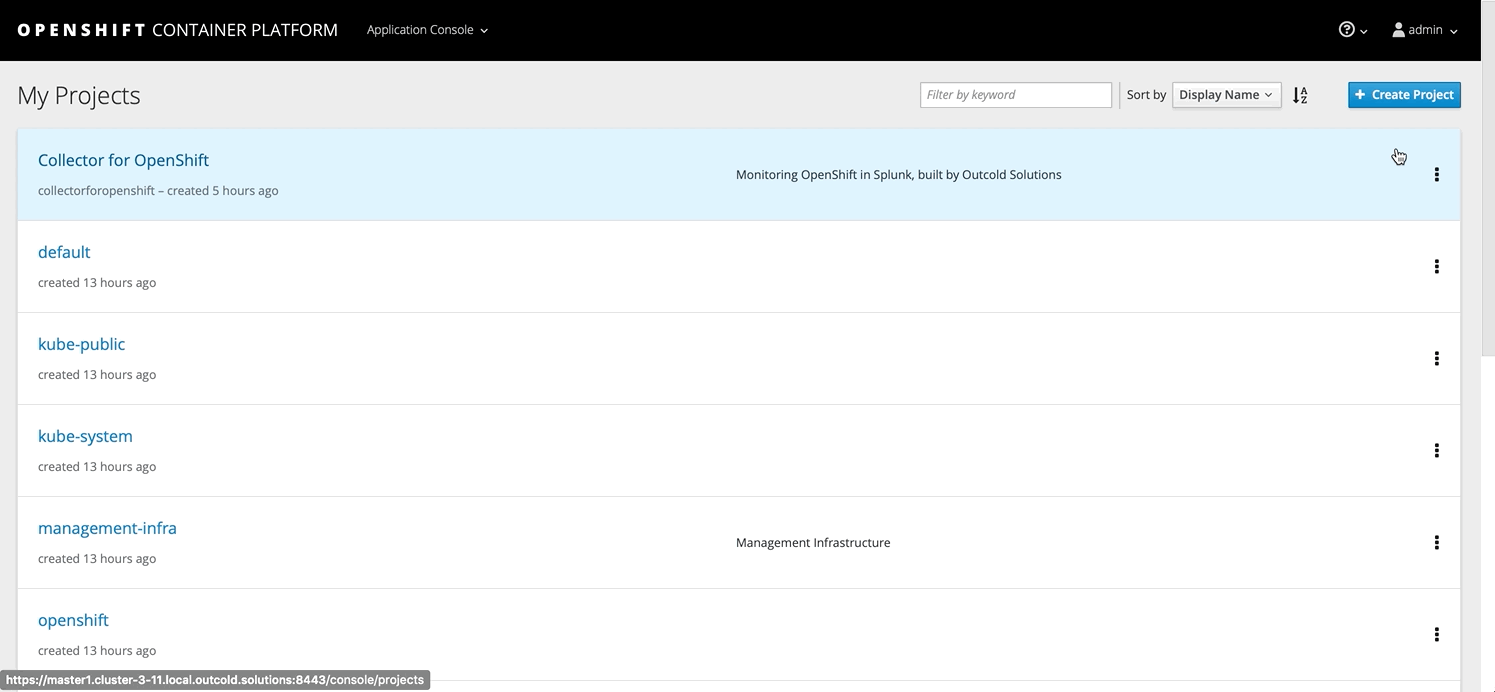Toggle sort direction A-Z icon
The width and height of the screenshot is (1495, 692).
[1300, 95]
